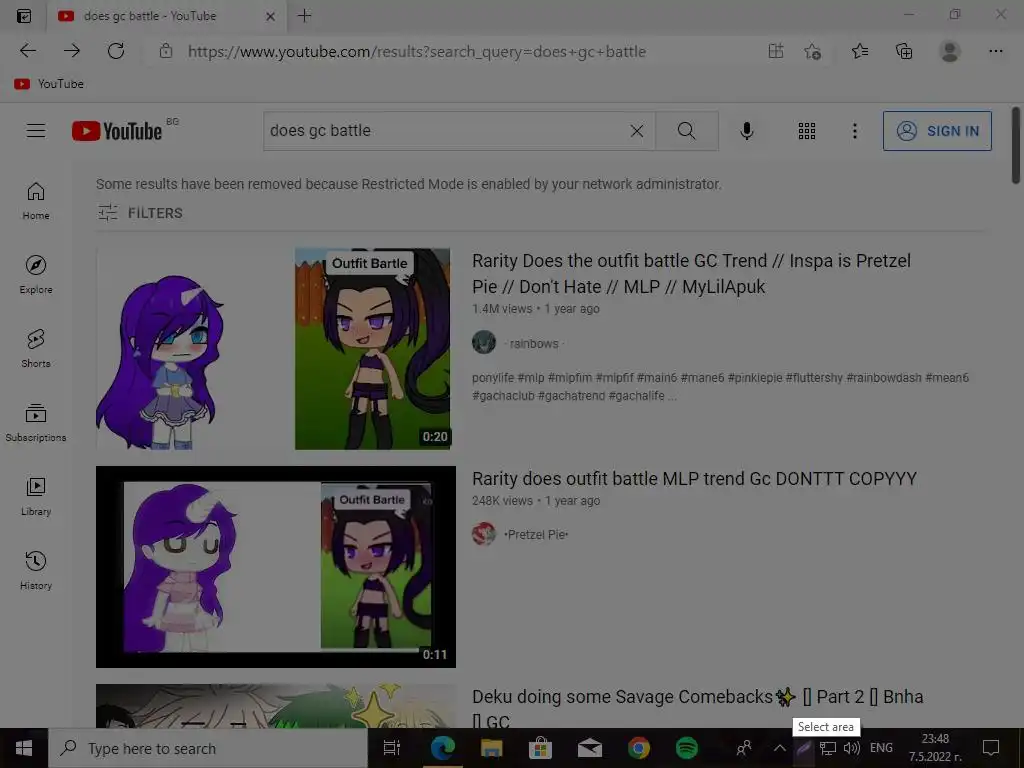Open Microsoft Edge from the taskbar

(443, 748)
